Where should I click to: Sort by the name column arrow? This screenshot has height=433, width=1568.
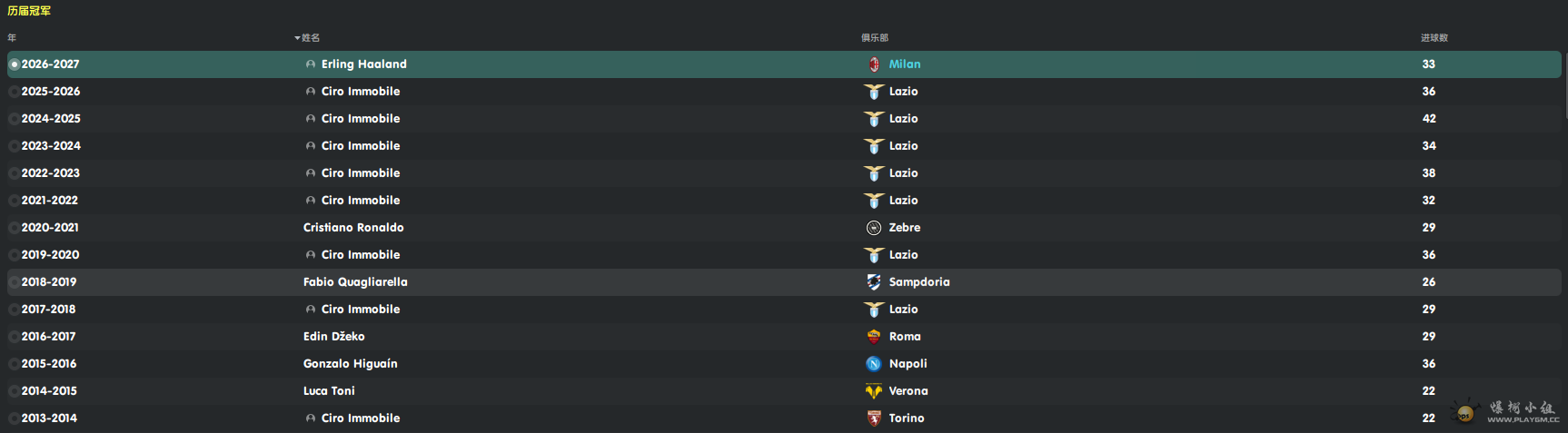pos(297,38)
